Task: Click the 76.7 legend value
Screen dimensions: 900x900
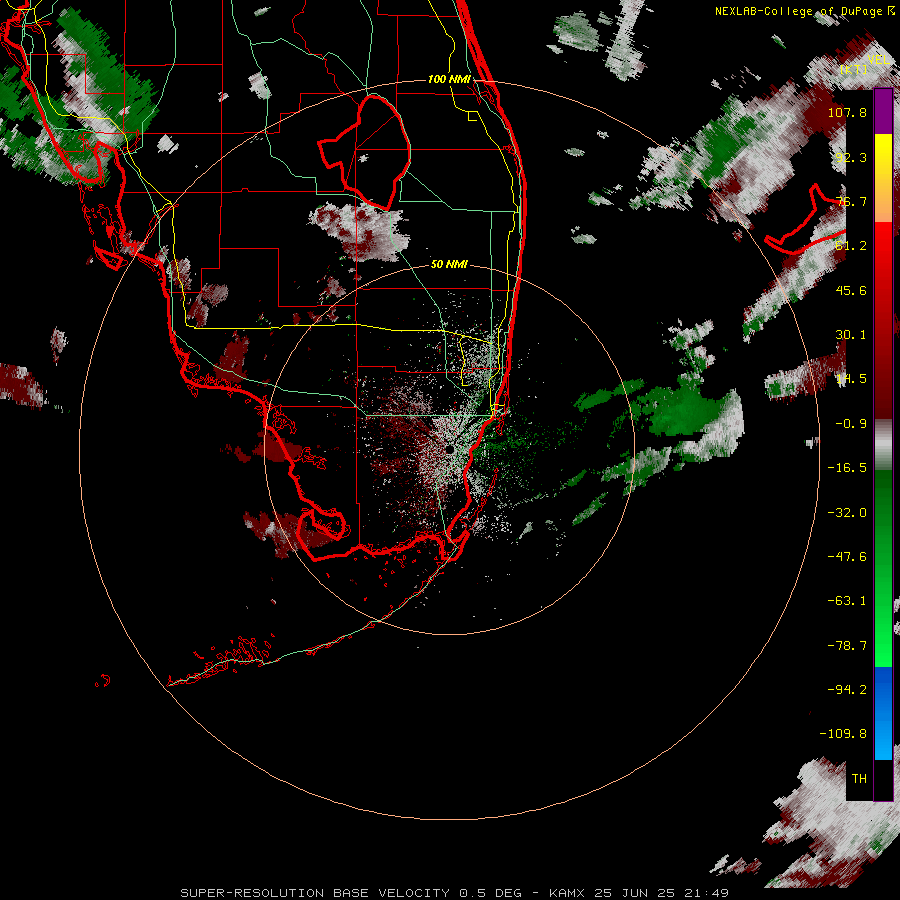Action: click(x=851, y=201)
